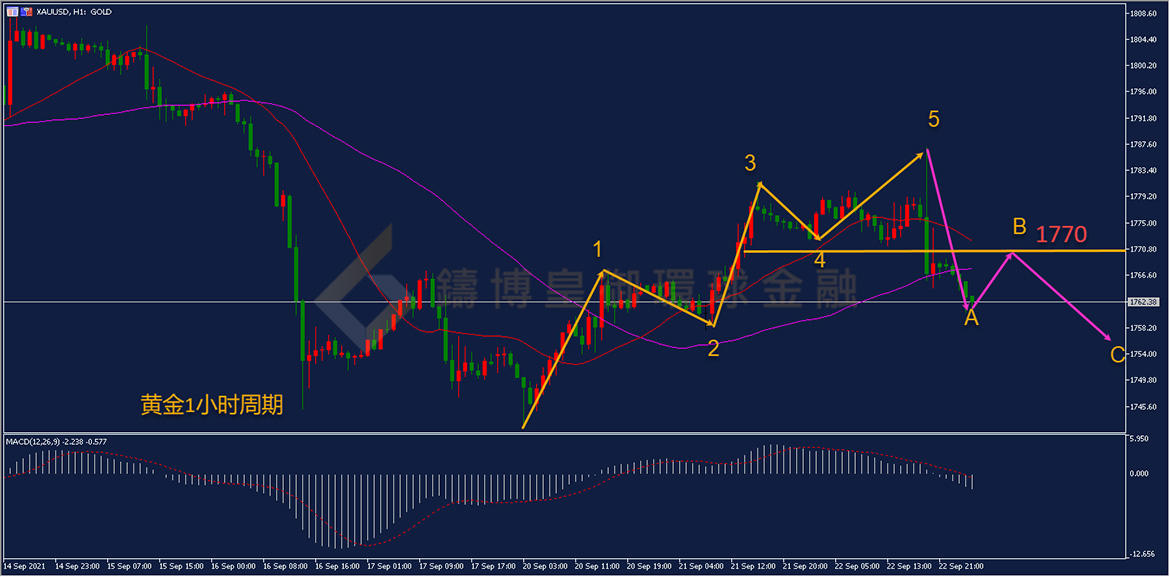1170x577 pixels.
Task: Select the letter B wave label
Action: (x=1018, y=225)
